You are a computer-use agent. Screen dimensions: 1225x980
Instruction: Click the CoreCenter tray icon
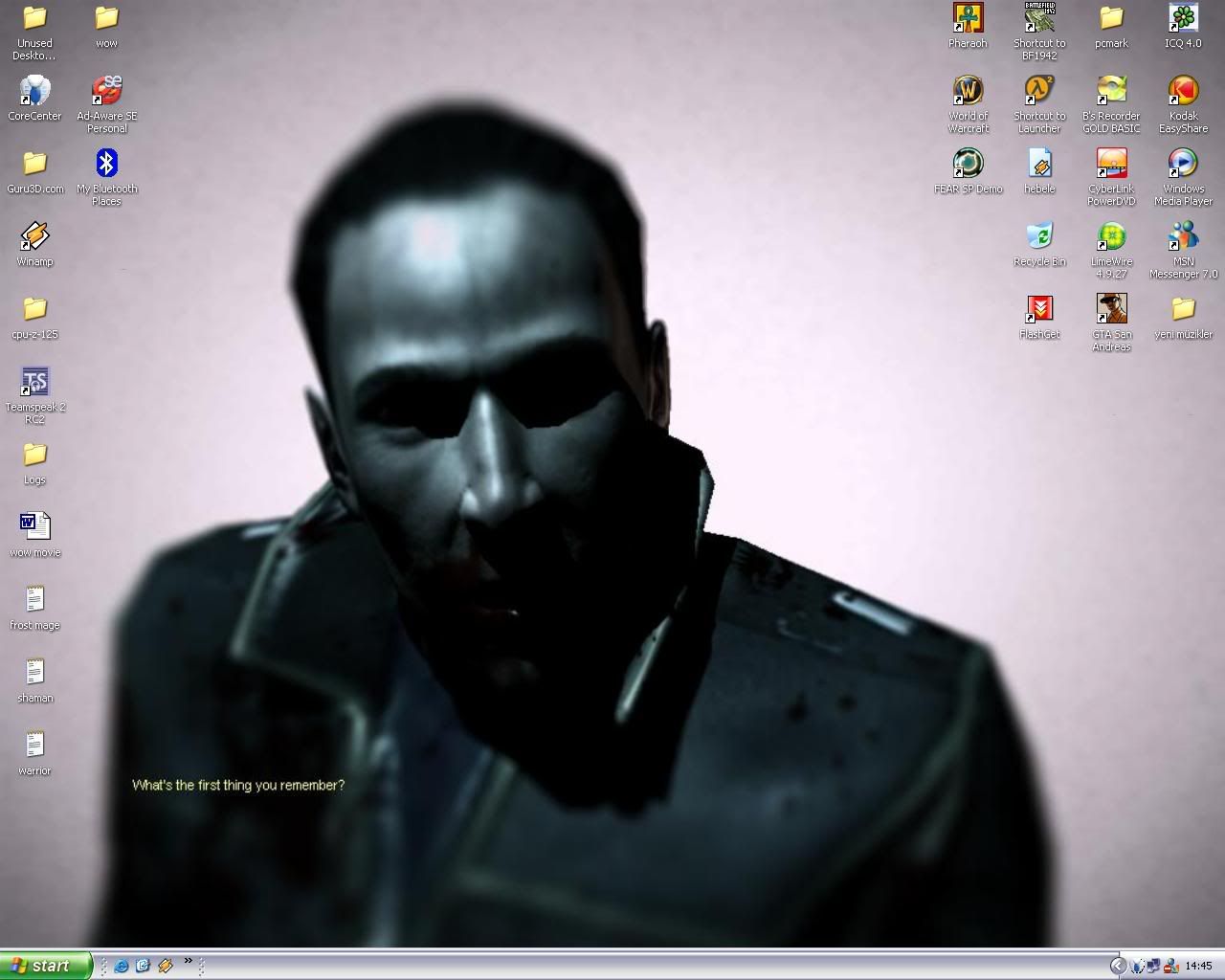1139,966
